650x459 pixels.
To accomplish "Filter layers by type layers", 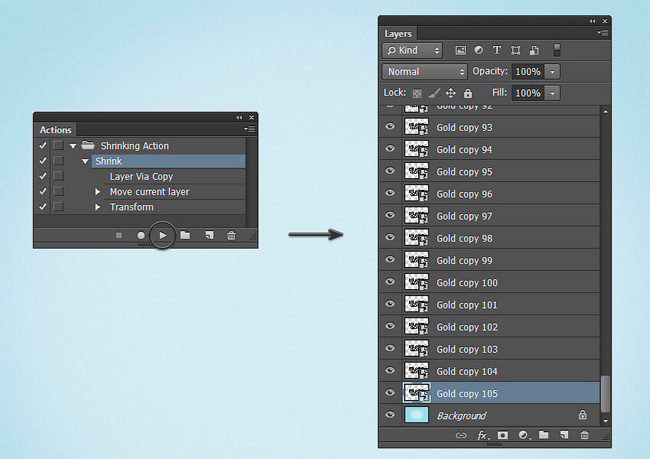I will click(497, 50).
